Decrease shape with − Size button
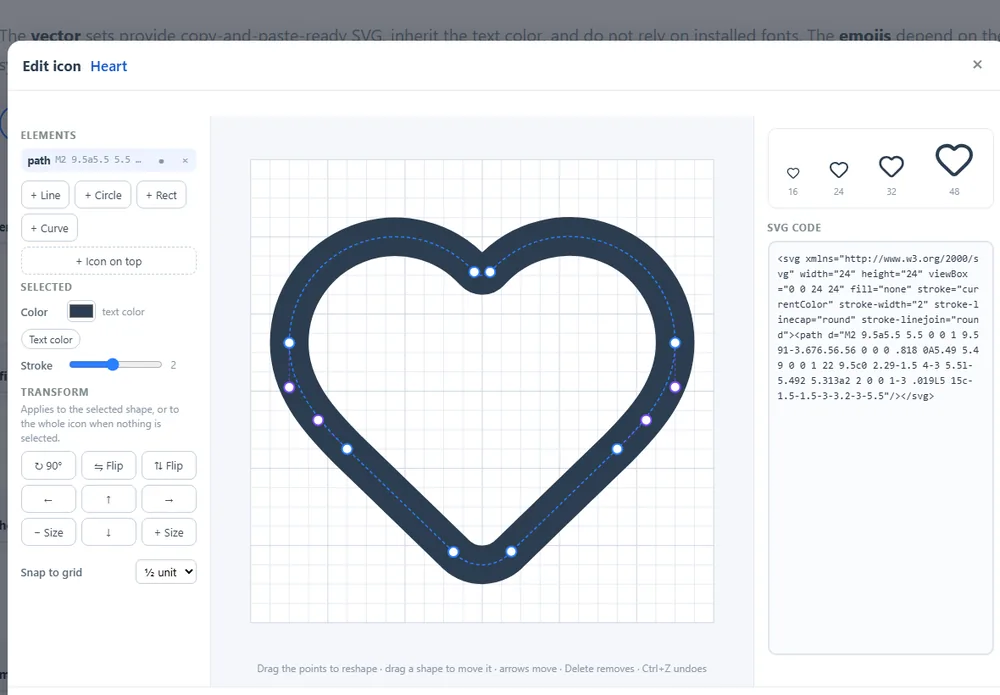The image size is (1000, 695). tap(48, 532)
